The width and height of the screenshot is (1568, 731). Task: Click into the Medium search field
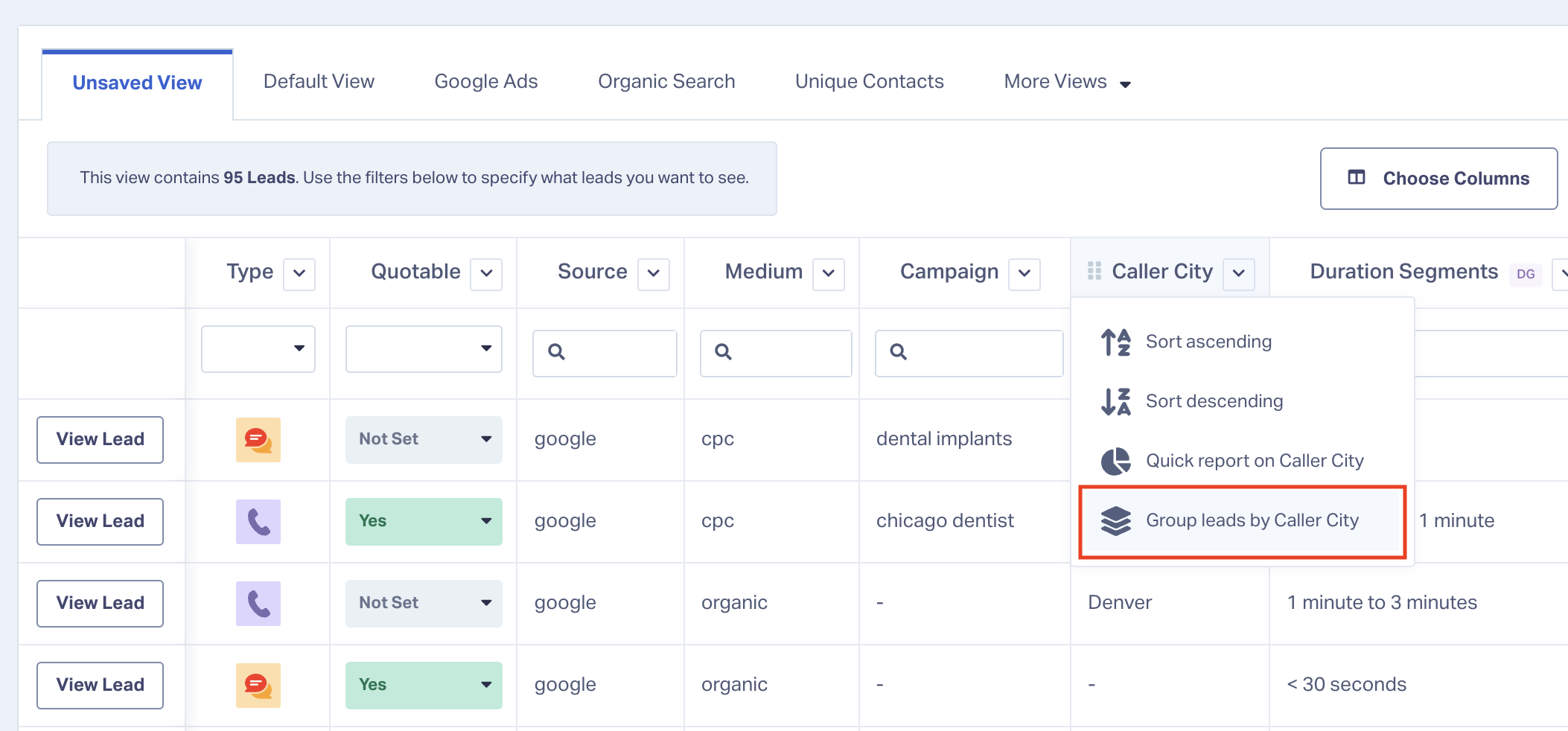point(776,353)
